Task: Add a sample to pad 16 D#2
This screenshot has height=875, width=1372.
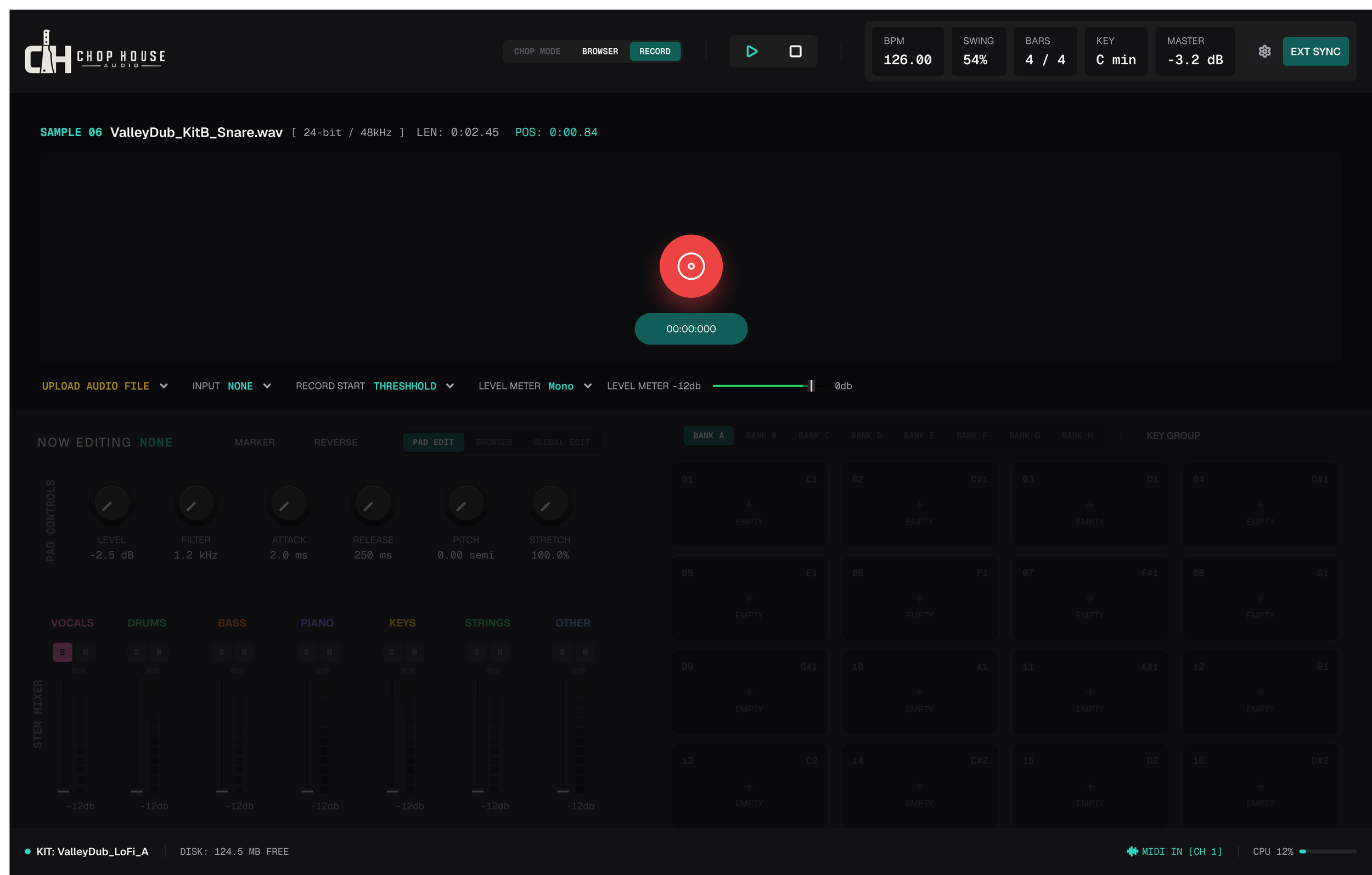Action: coord(1261,786)
